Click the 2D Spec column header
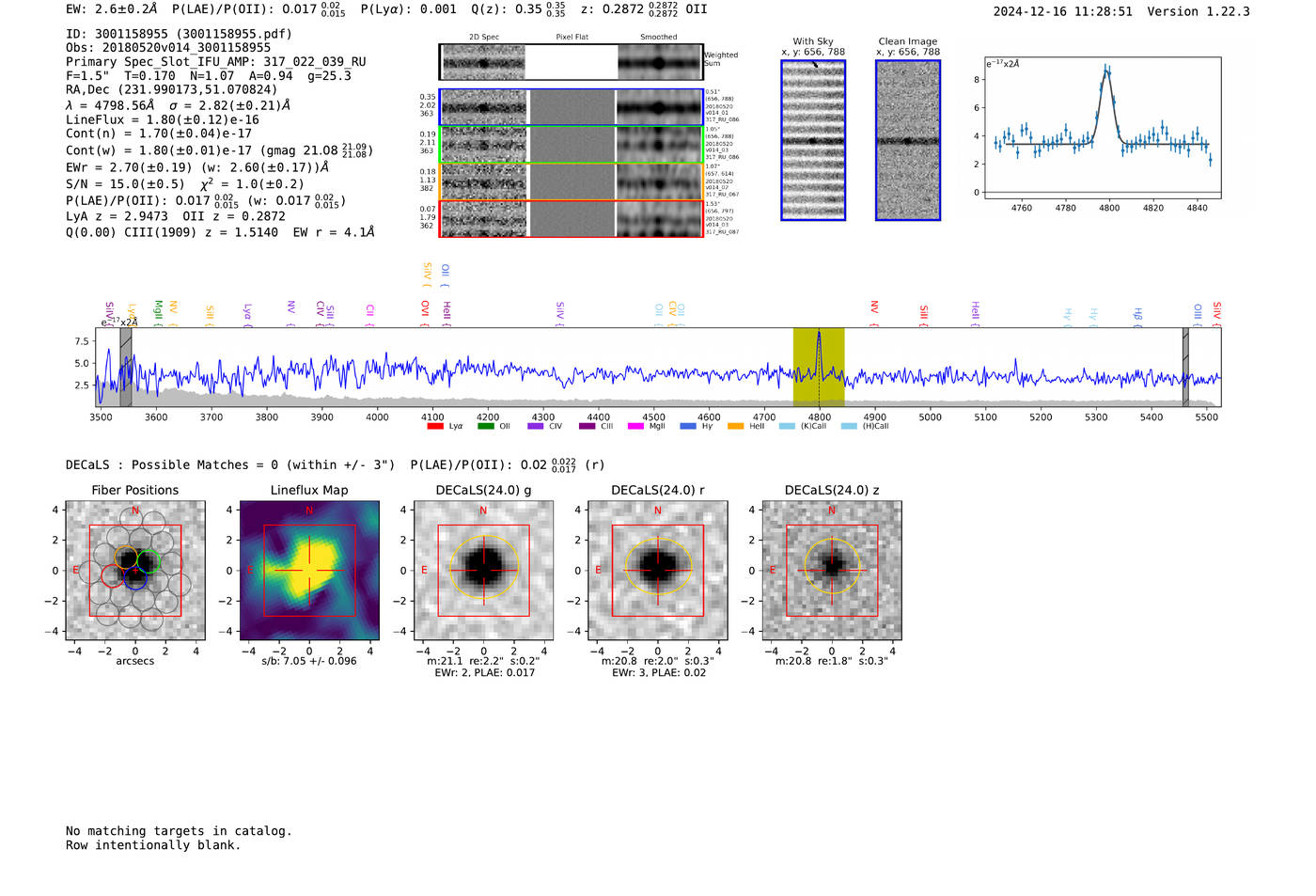Image resolution: width=1316 pixels, height=896 pixels. pyautogui.click(x=484, y=38)
